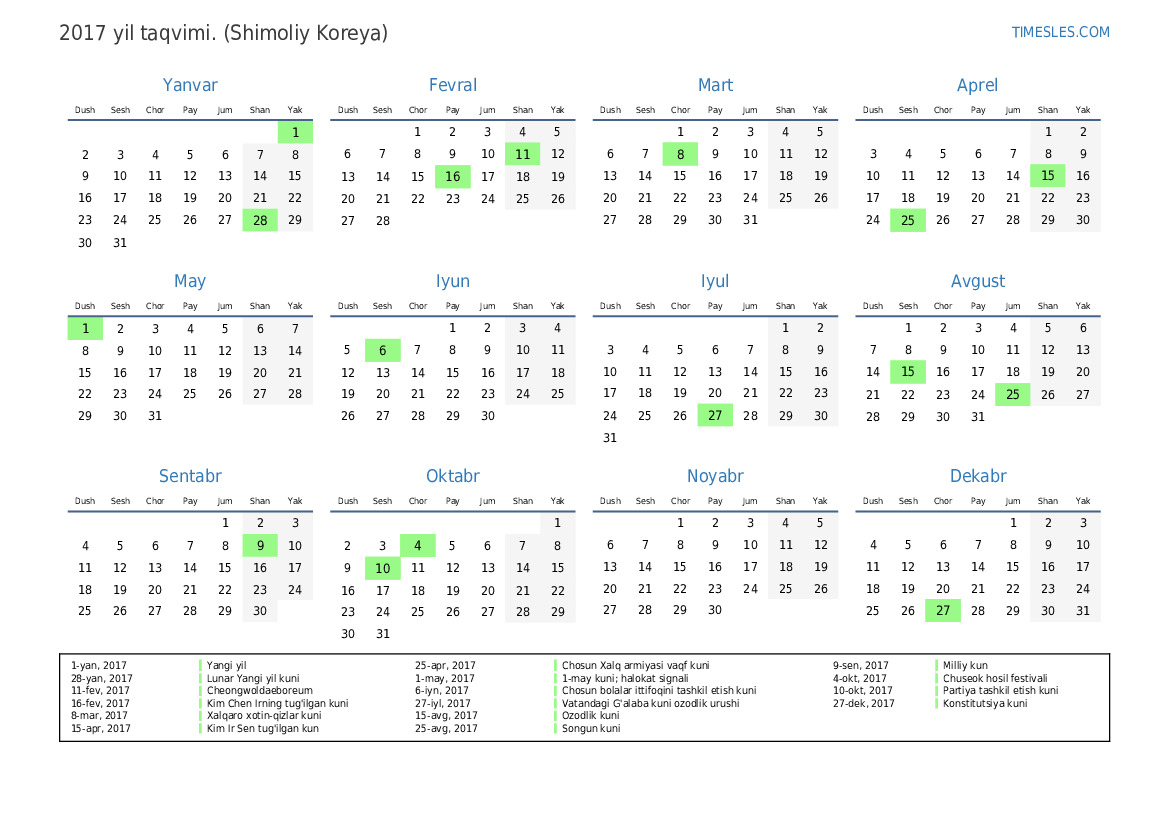Select the Aprel month heading
This screenshot has width=1169, height=827.
[x=977, y=85]
